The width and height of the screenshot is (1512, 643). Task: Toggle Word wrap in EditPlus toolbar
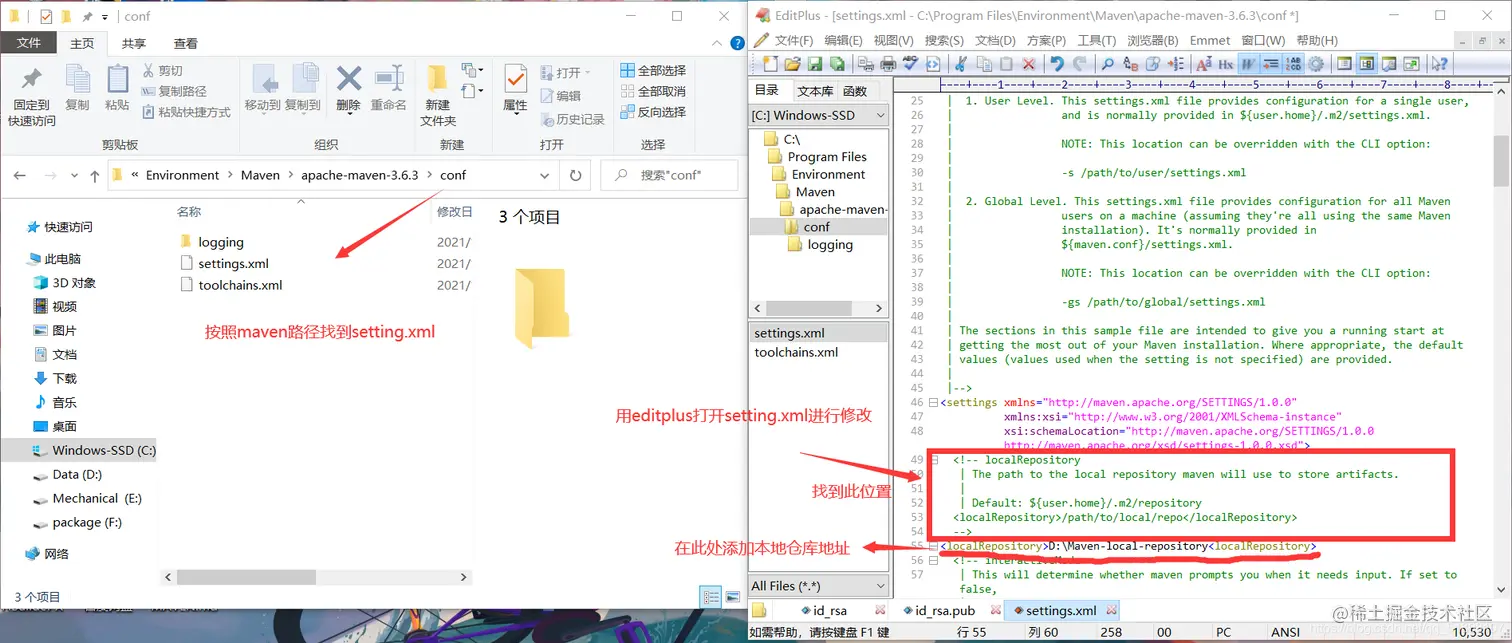[1247, 63]
